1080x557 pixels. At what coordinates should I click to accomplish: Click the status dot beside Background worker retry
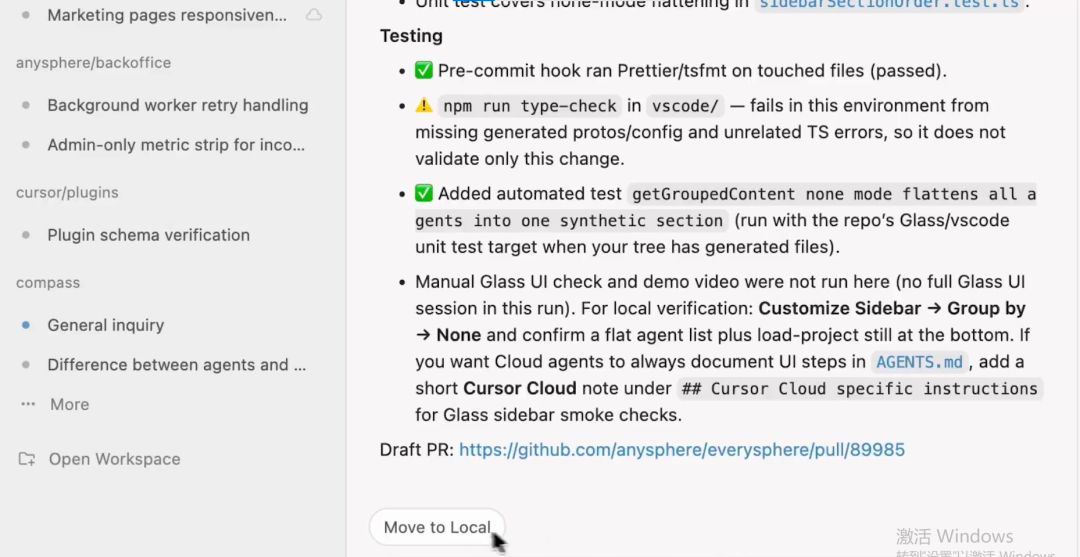(26, 105)
